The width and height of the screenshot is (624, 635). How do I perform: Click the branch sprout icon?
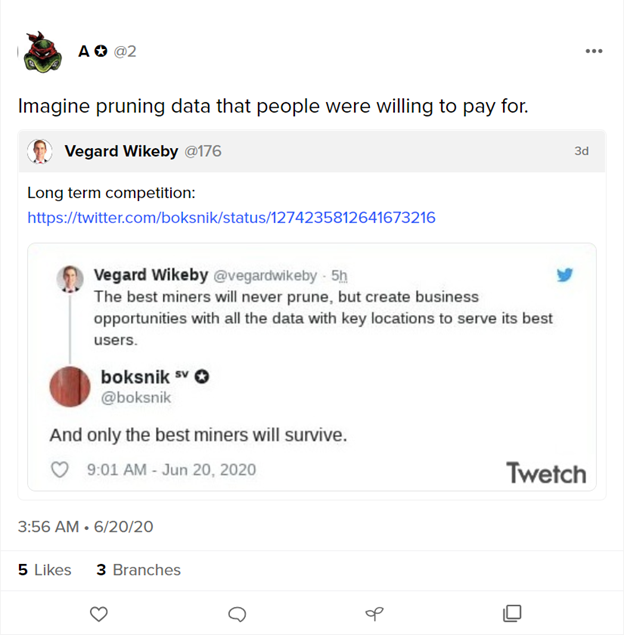point(374,613)
